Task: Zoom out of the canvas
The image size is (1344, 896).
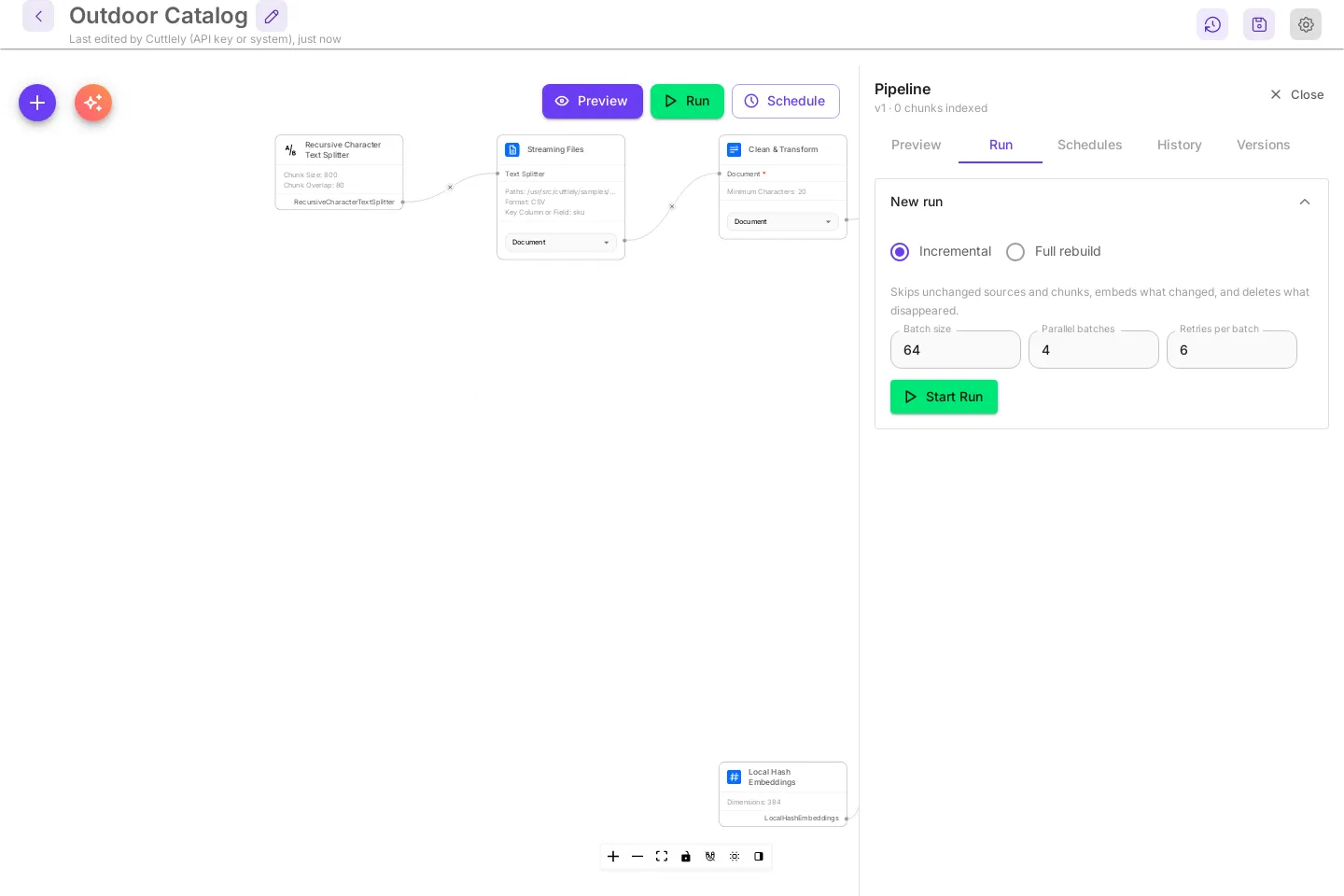Action: (x=637, y=856)
